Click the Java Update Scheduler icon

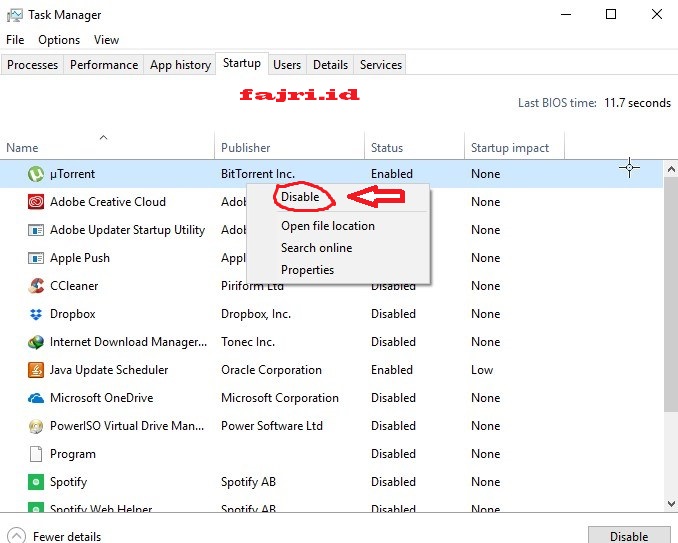point(36,370)
